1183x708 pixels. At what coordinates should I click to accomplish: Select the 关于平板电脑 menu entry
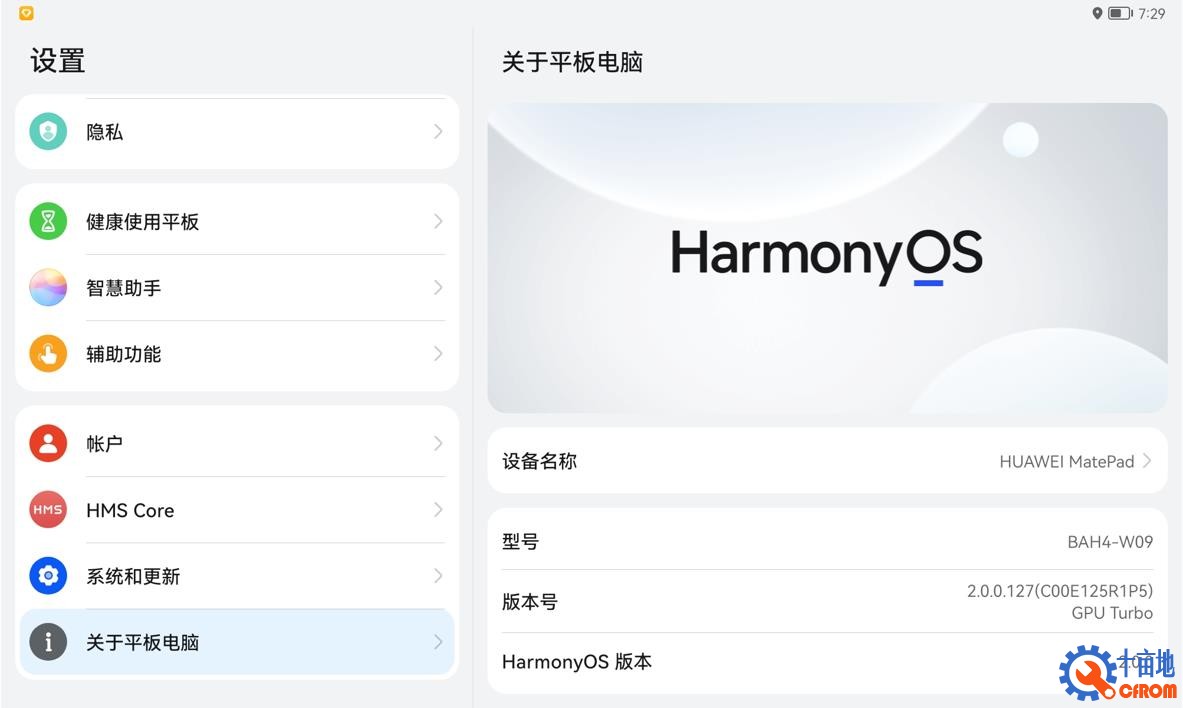coord(237,642)
